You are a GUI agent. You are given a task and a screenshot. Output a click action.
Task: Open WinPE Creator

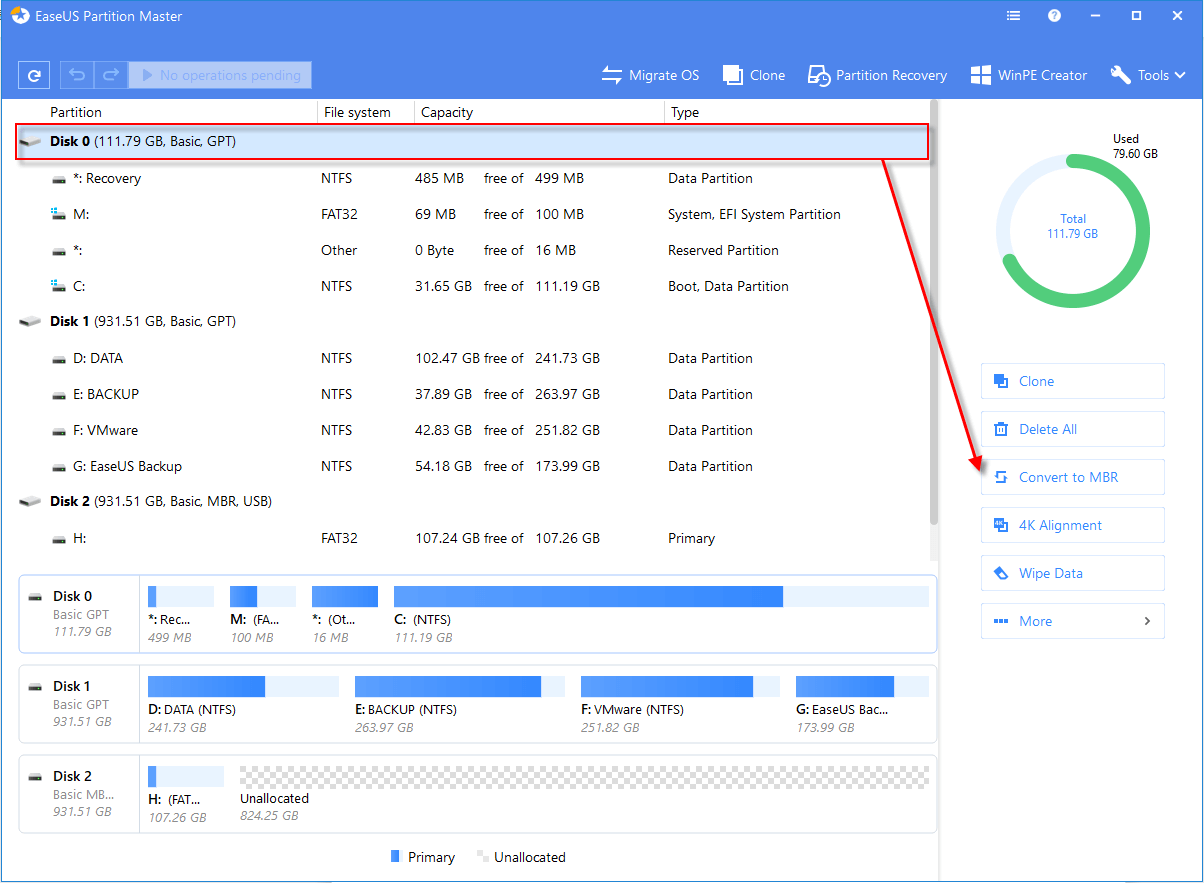point(1028,75)
